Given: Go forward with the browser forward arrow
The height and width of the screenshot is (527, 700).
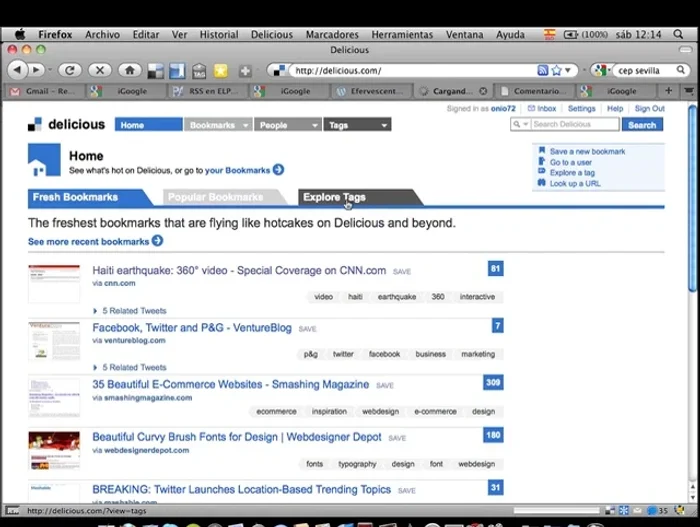Looking at the screenshot, I should 37,70.
